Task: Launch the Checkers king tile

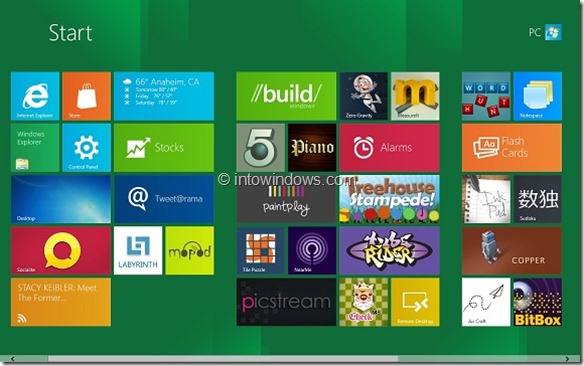Action: (x=364, y=302)
